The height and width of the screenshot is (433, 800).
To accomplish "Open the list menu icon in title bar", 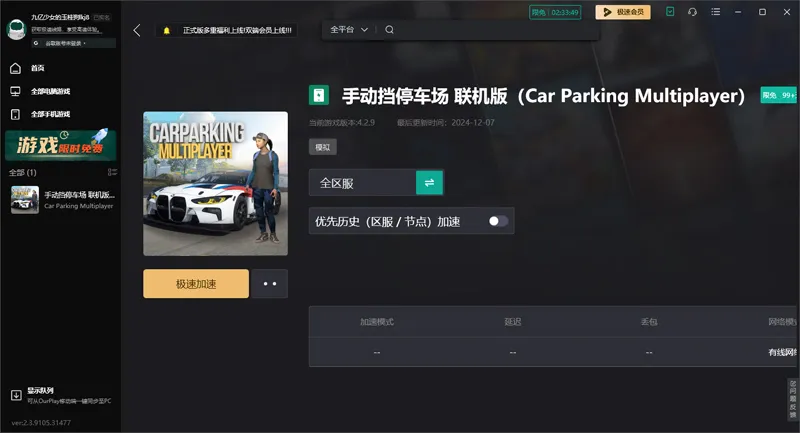I will pyautogui.click(x=716, y=11).
